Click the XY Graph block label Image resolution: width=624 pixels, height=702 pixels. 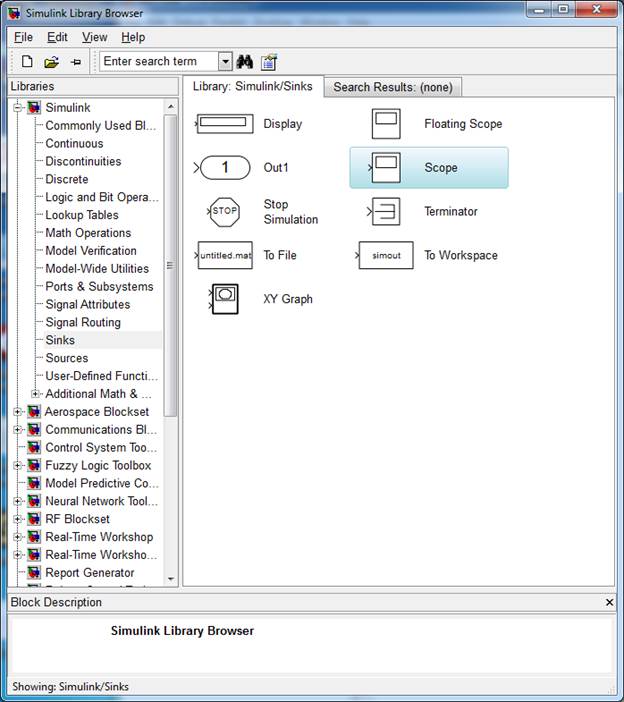(x=288, y=299)
